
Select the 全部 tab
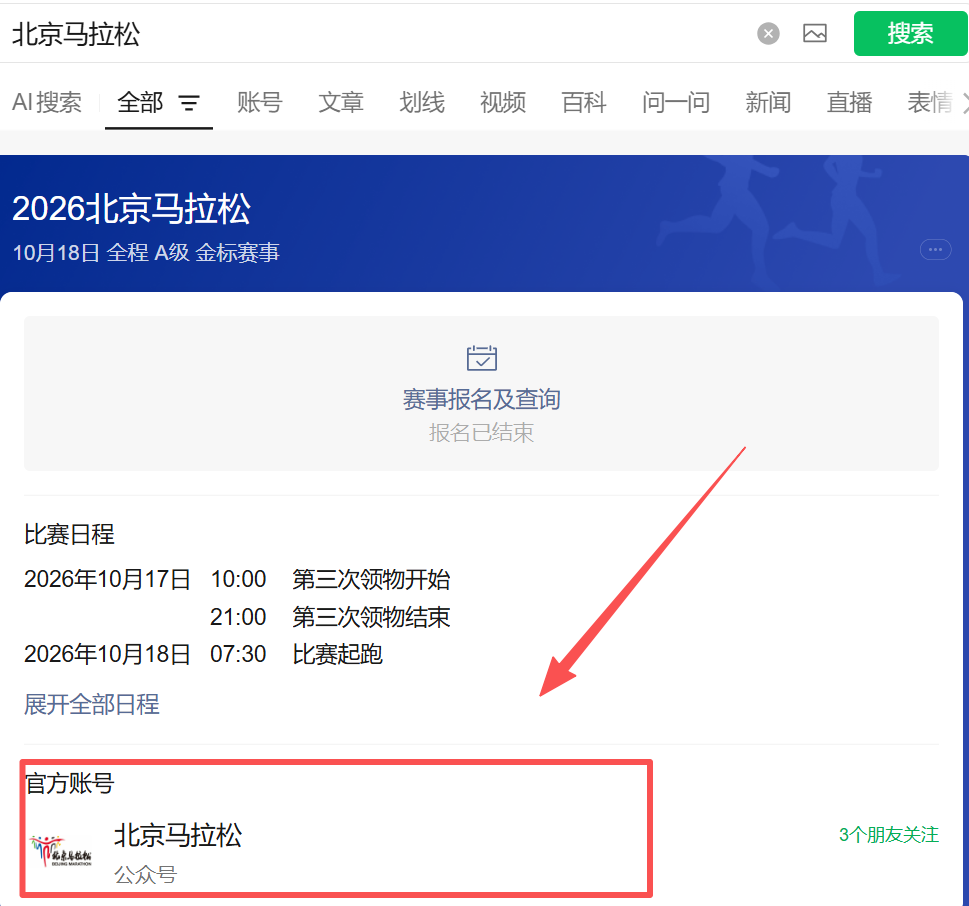(140, 103)
